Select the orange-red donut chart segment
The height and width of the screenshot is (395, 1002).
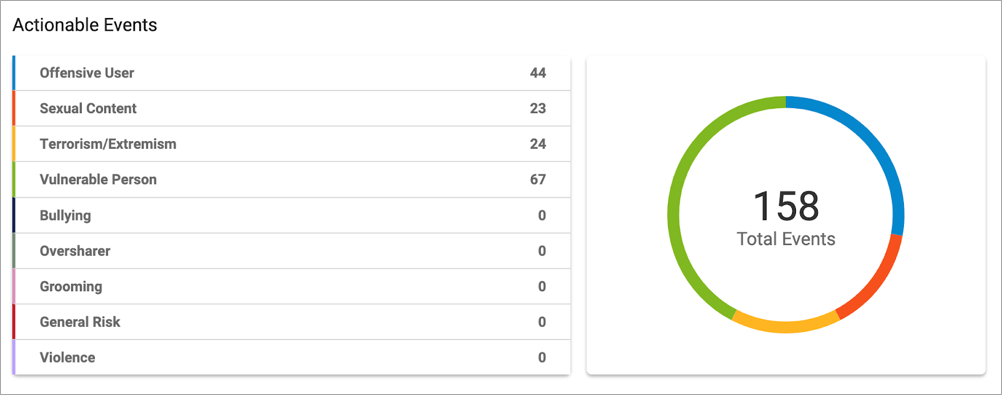878,281
